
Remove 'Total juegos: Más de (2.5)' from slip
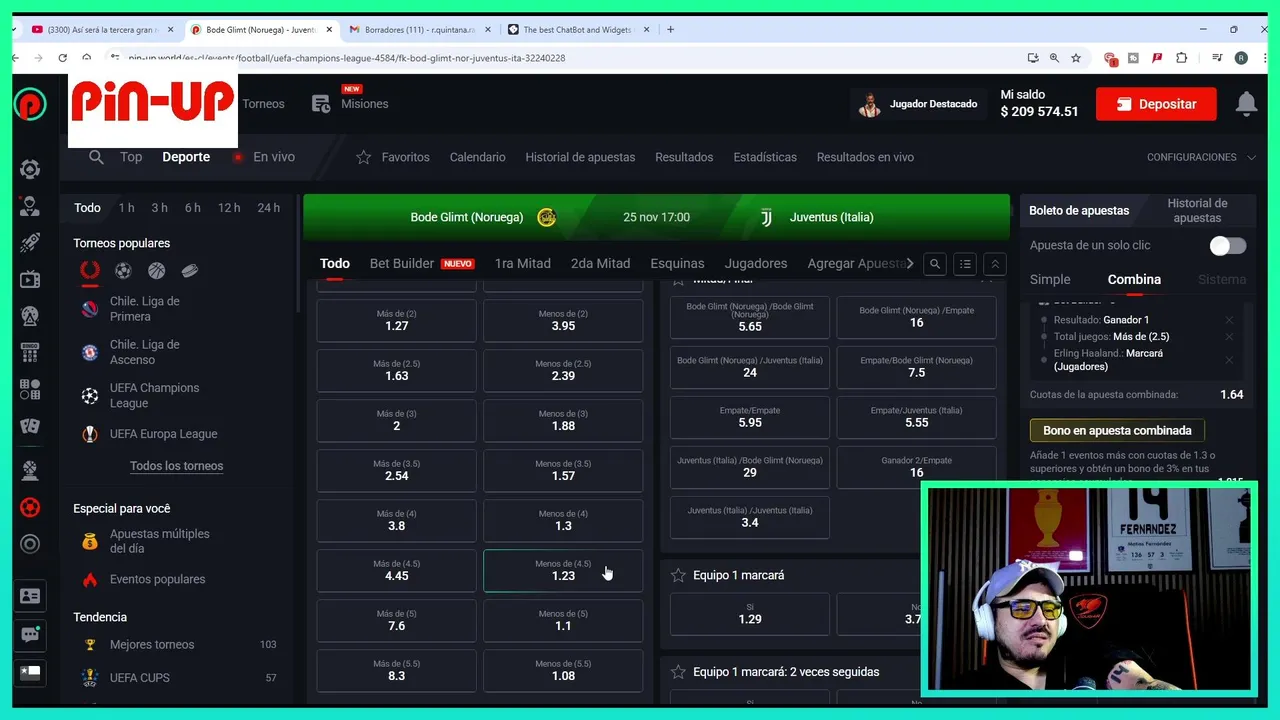coord(1229,337)
